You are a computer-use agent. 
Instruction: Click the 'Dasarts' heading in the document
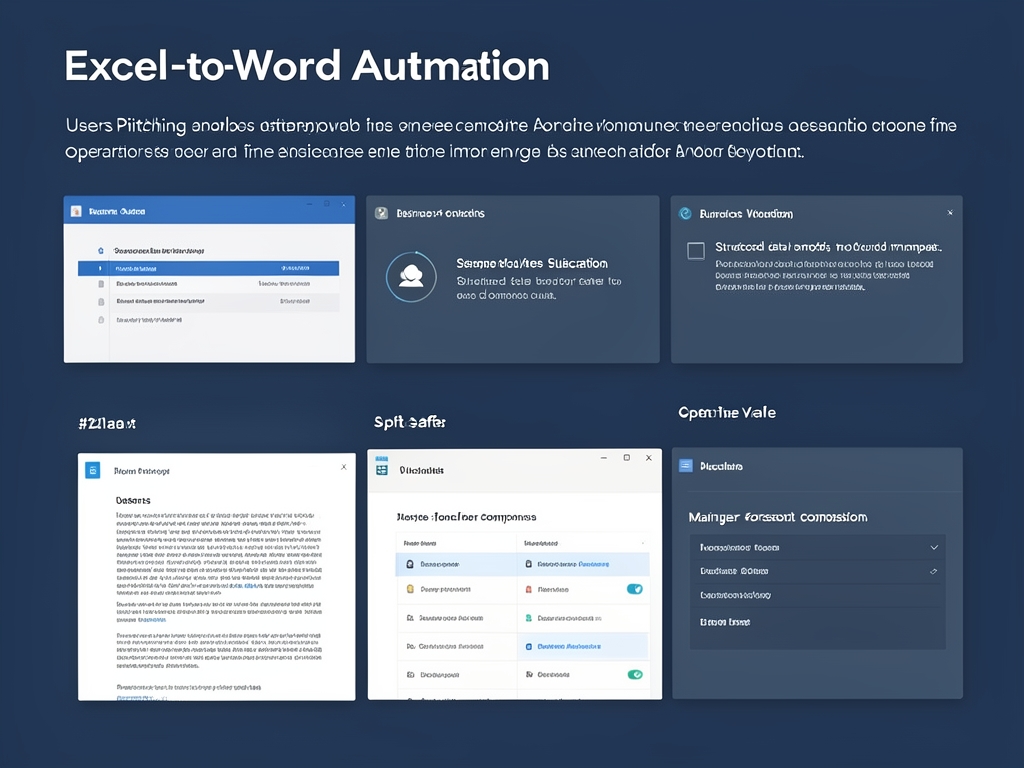tap(133, 500)
